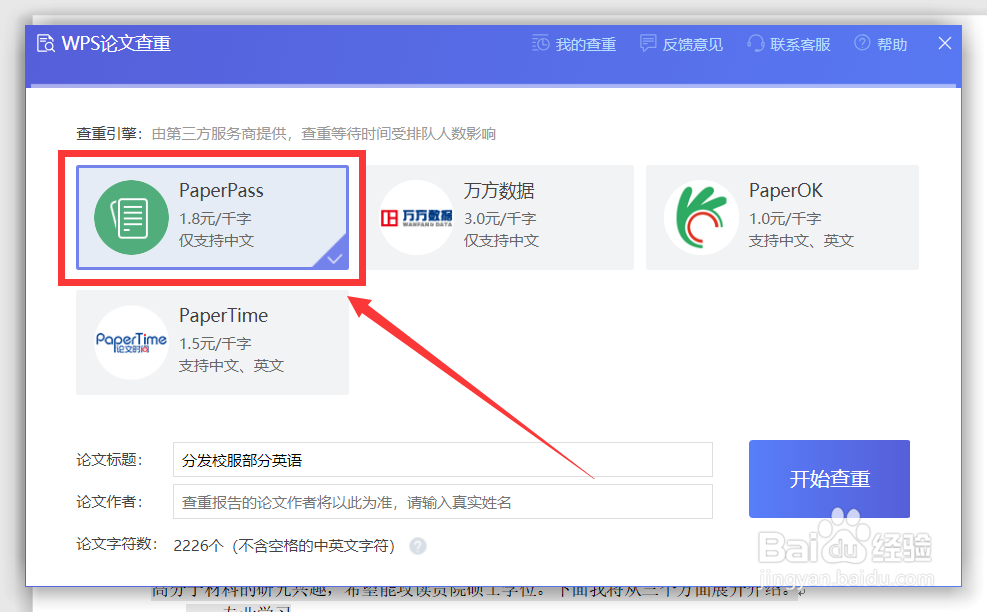
Task: Click the 帮助 question mark icon
Action: point(863,43)
